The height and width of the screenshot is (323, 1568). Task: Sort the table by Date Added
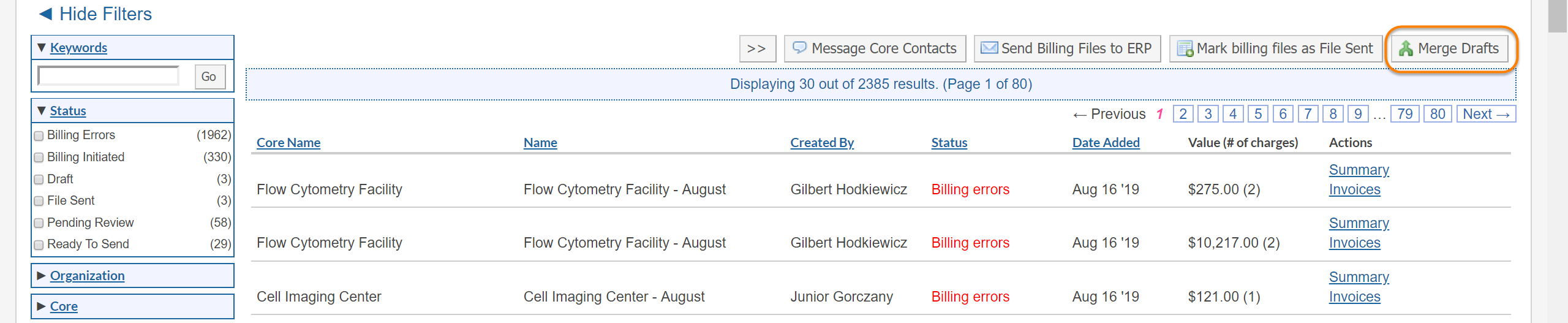[1106, 143]
